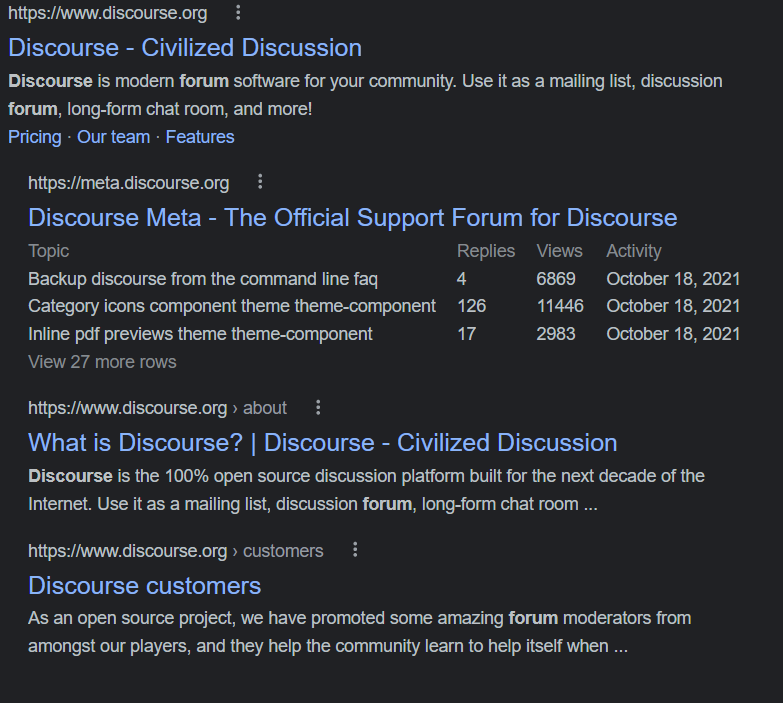Click the top https://www.discourse.org URL
The width and height of the screenshot is (783, 703).
click(x=108, y=14)
